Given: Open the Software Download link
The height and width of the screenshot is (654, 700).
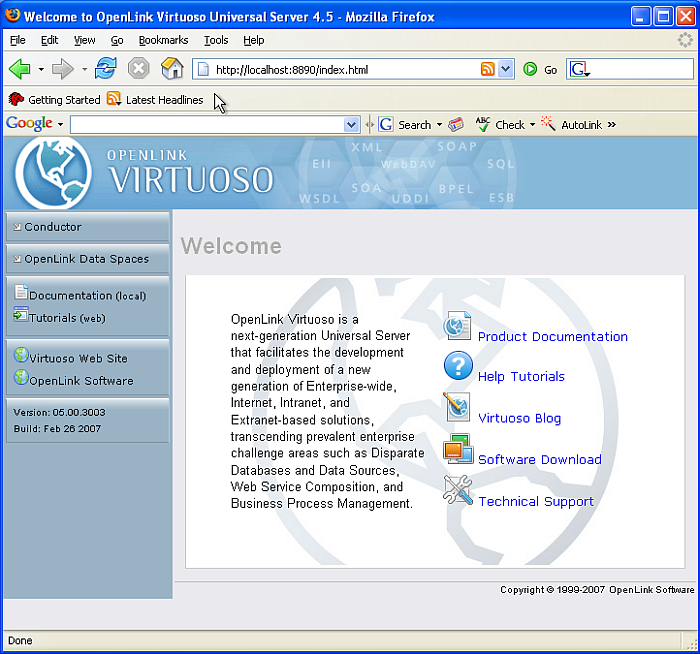Looking at the screenshot, I should pyautogui.click(x=540, y=459).
